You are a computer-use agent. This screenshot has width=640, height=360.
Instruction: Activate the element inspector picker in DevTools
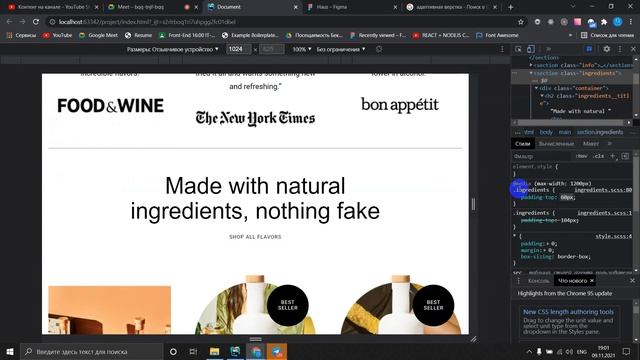(x=518, y=49)
